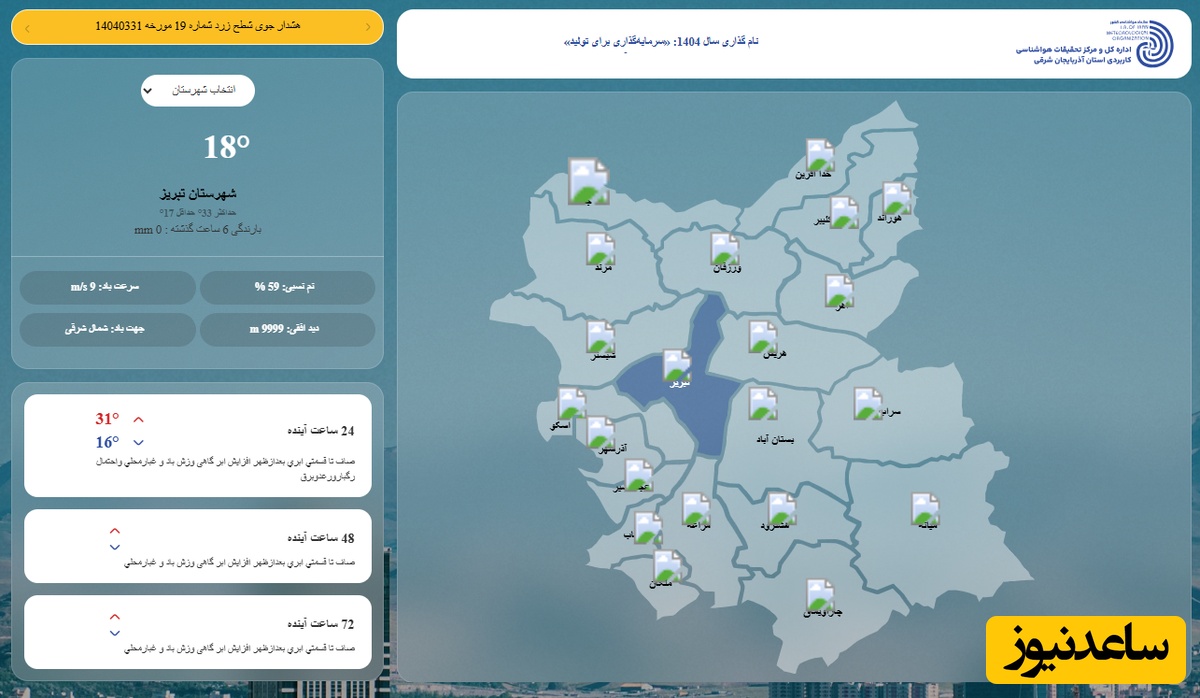
Task: Open the county selection dropdown (انتخاب شهرستان)
Action: [198, 90]
